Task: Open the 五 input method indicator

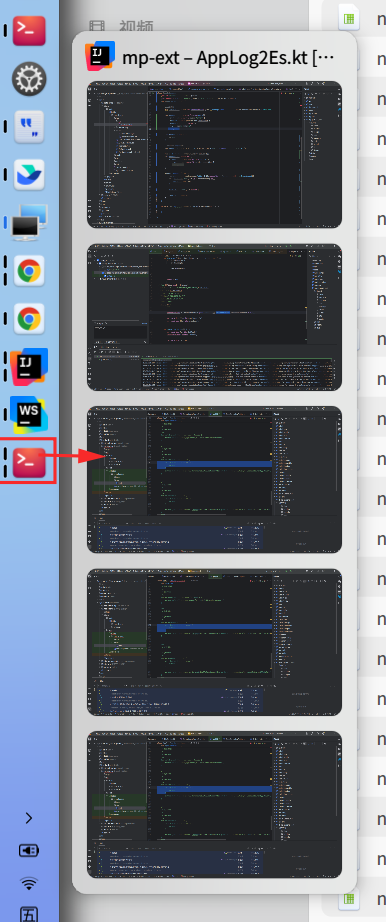Action: [x=29, y=914]
